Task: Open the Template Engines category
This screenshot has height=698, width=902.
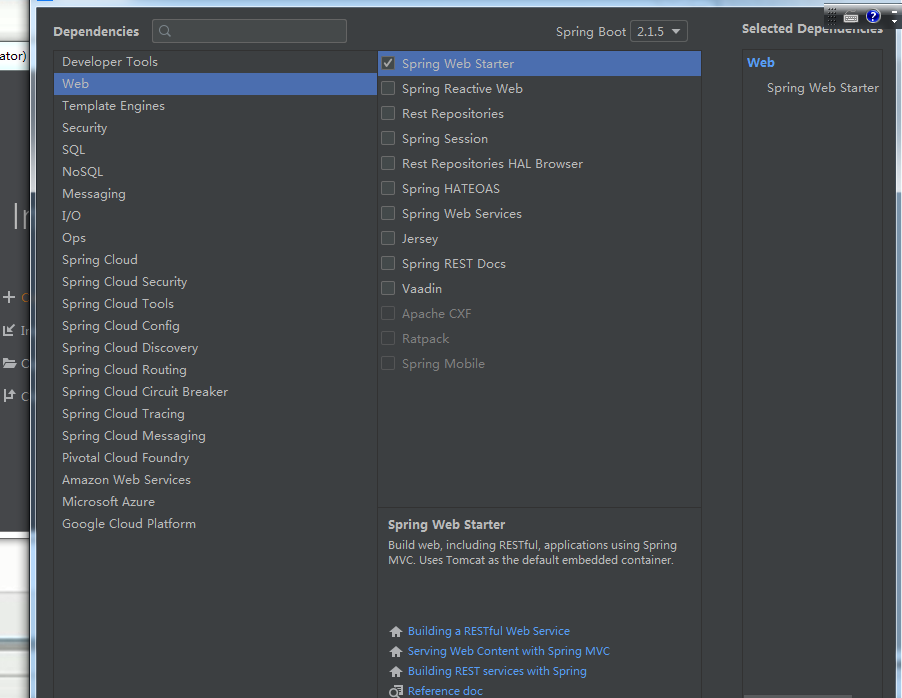Action: click(215, 106)
